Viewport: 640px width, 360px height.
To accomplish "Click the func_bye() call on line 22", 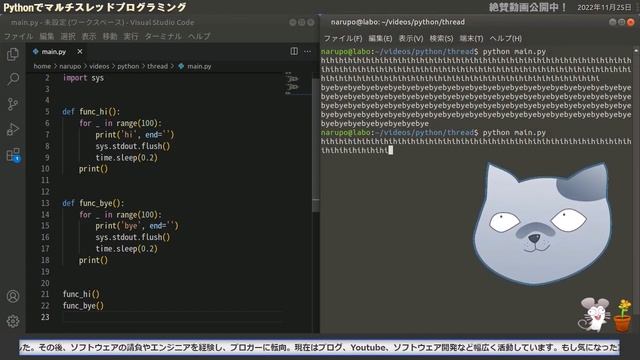I will click(x=83, y=306).
